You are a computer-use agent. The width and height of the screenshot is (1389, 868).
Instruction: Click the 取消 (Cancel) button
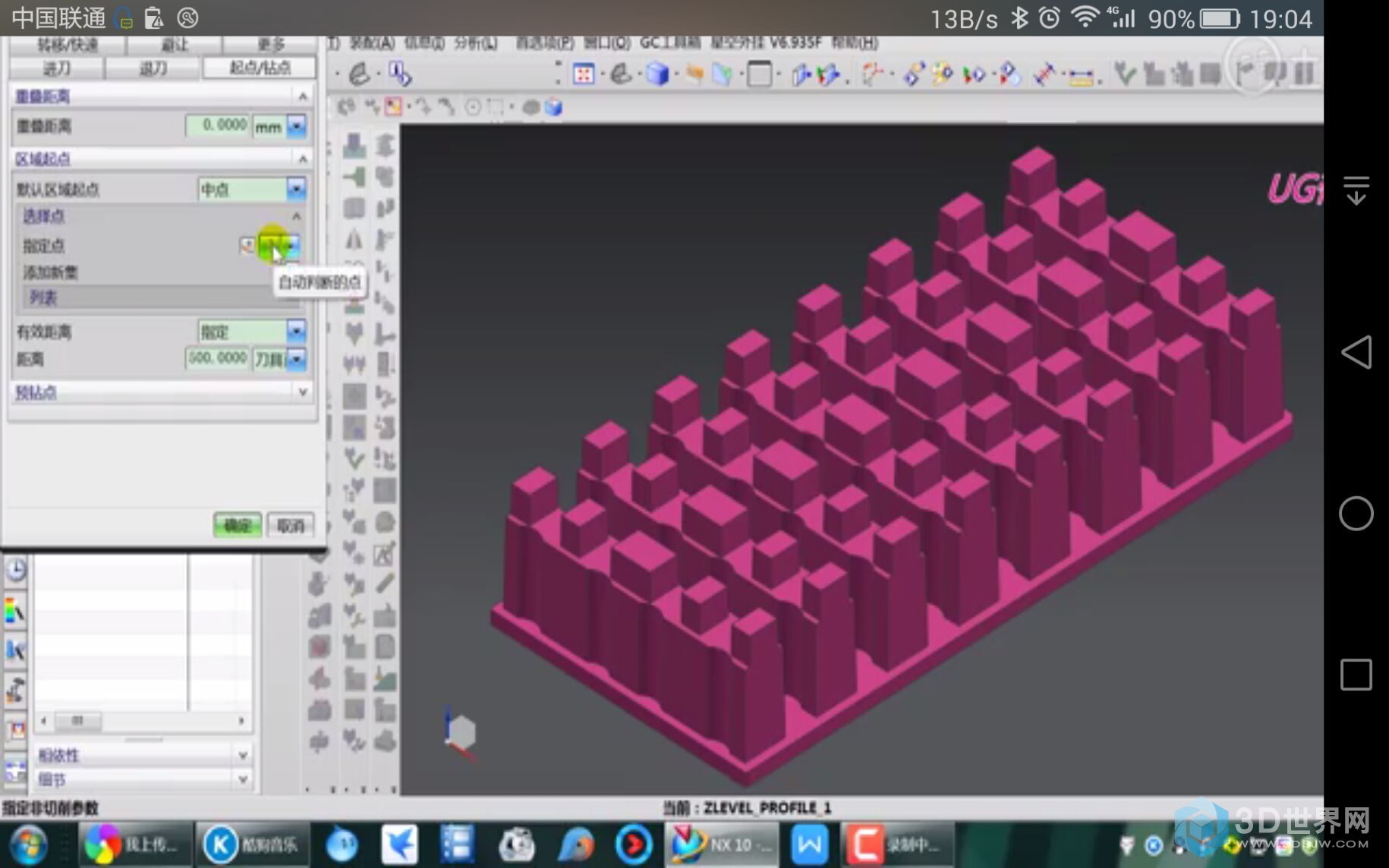point(291,525)
